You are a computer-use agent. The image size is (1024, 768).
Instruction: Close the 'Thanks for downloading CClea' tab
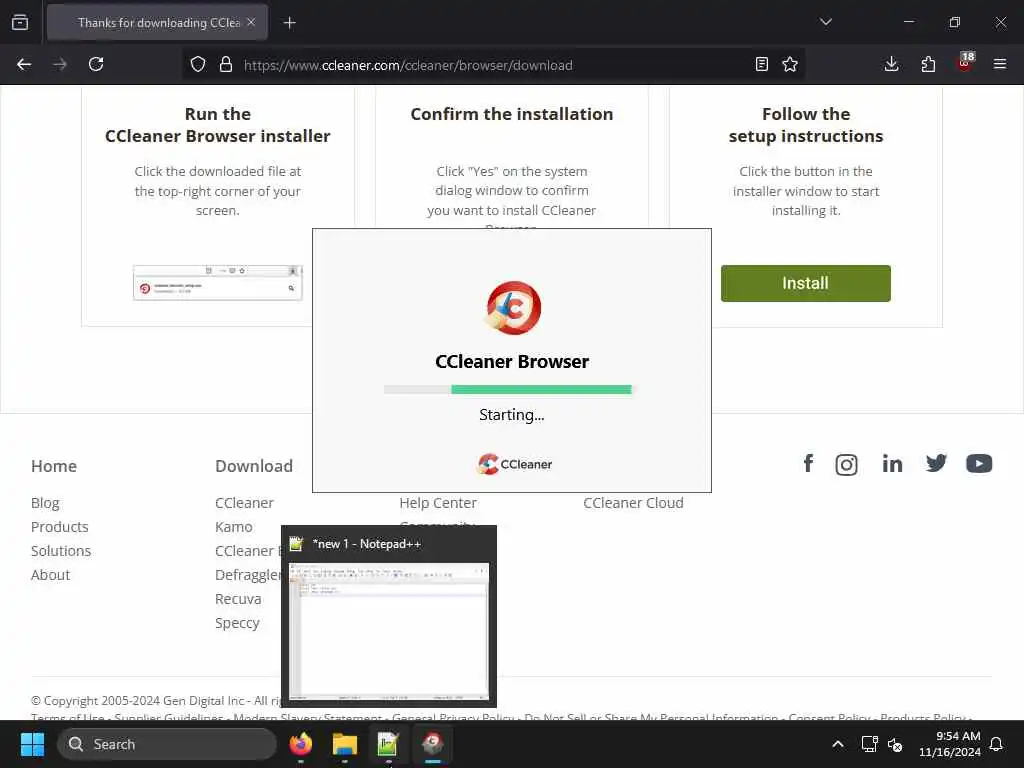point(251,22)
